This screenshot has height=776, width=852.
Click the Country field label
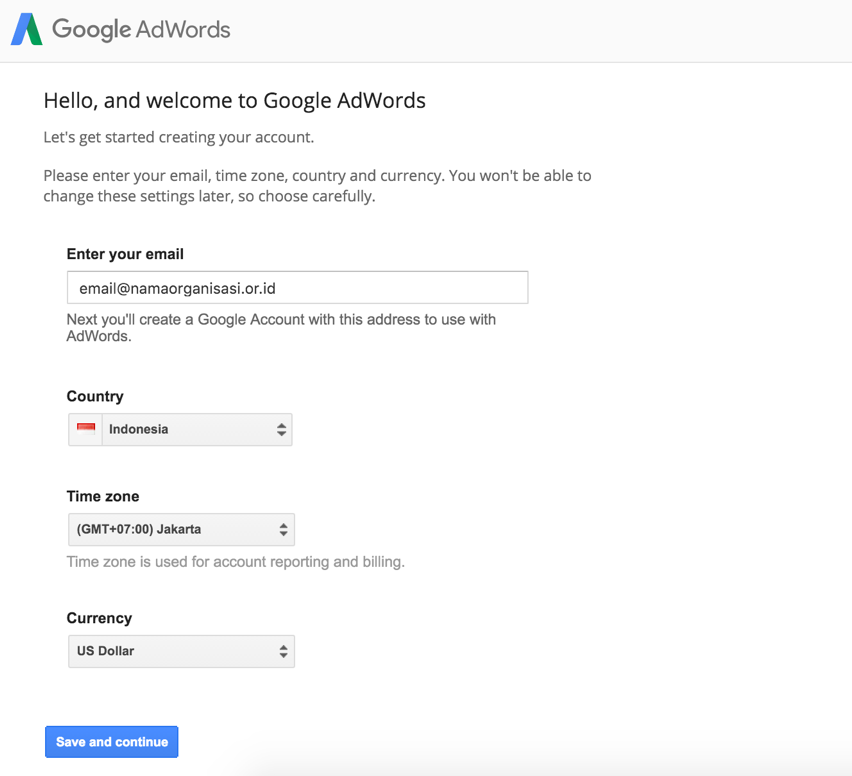[x=95, y=396]
